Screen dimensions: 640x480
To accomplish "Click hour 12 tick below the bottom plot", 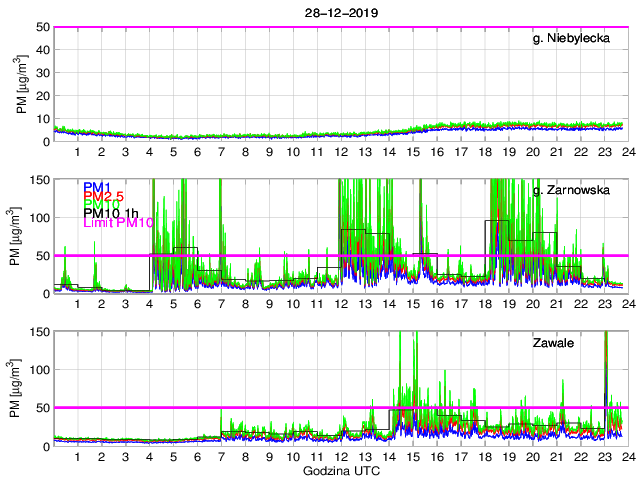I will click(341, 457).
